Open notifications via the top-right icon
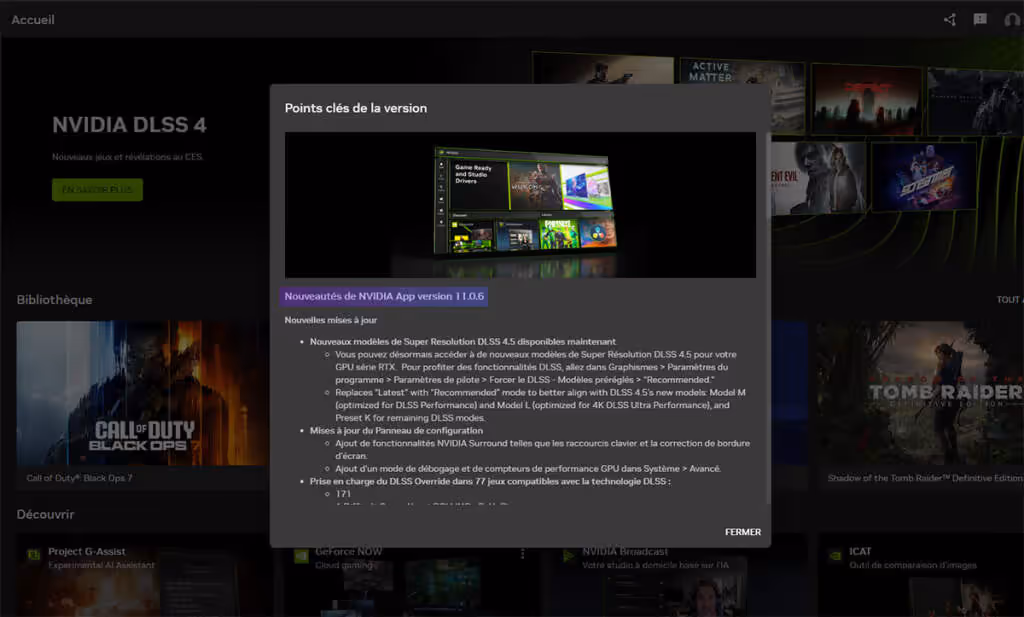The width and height of the screenshot is (1024, 617). coord(980,19)
